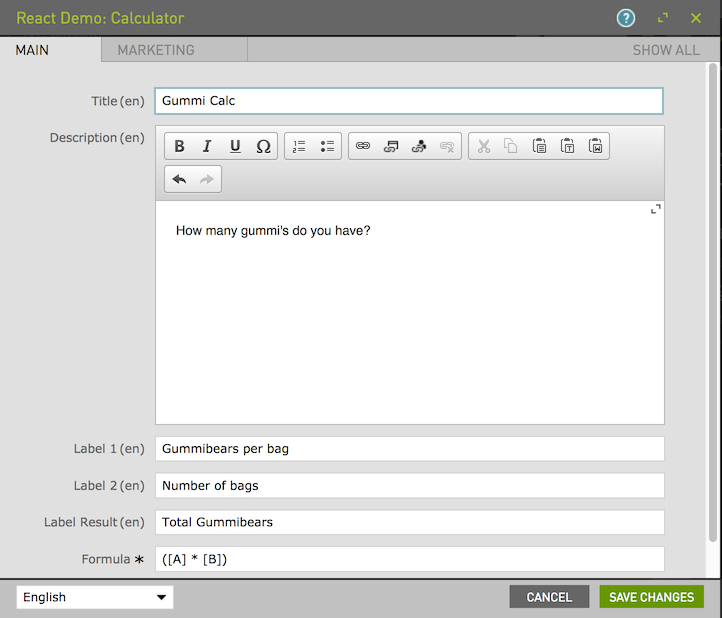The image size is (722, 618).
Task: Toggle italic formatting in description toolbar
Action: coord(207,146)
